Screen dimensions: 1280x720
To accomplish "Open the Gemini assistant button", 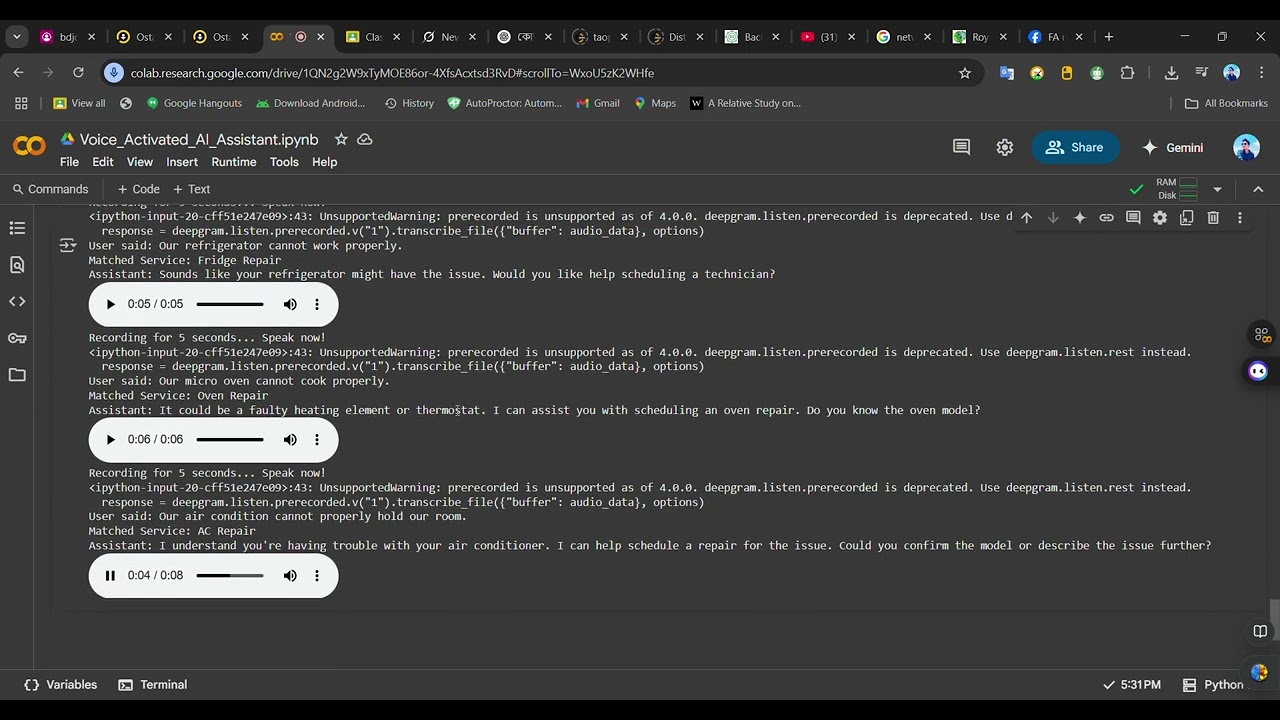I will (x=1173, y=147).
